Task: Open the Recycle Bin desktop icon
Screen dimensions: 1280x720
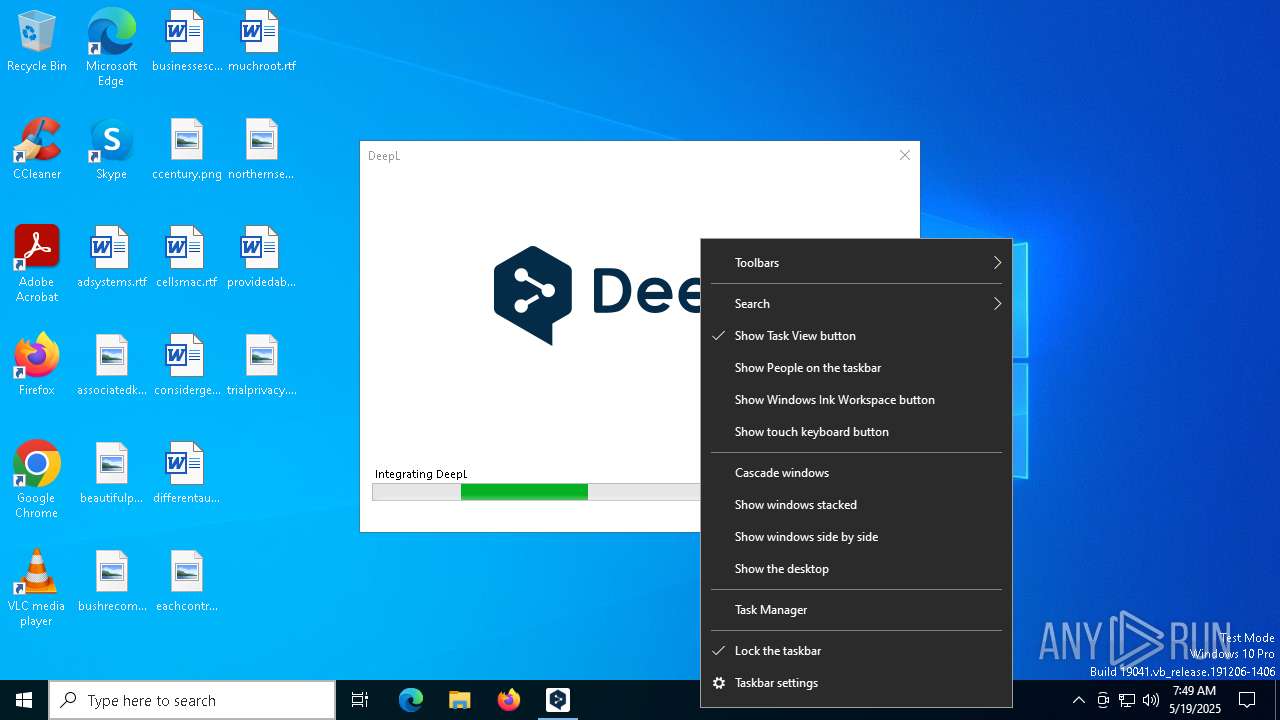Action: 37,41
